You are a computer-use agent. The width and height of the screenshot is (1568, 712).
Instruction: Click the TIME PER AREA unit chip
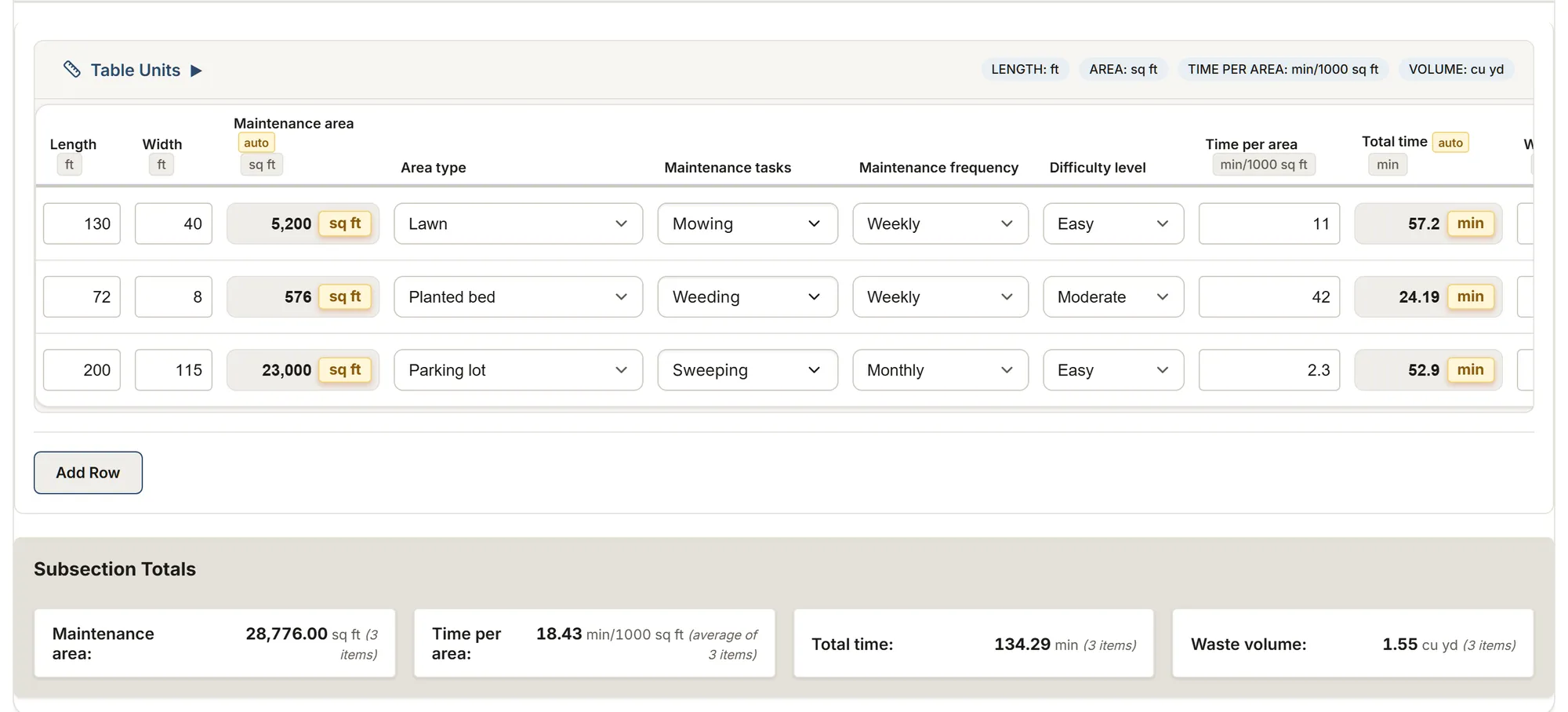point(1283,69)
